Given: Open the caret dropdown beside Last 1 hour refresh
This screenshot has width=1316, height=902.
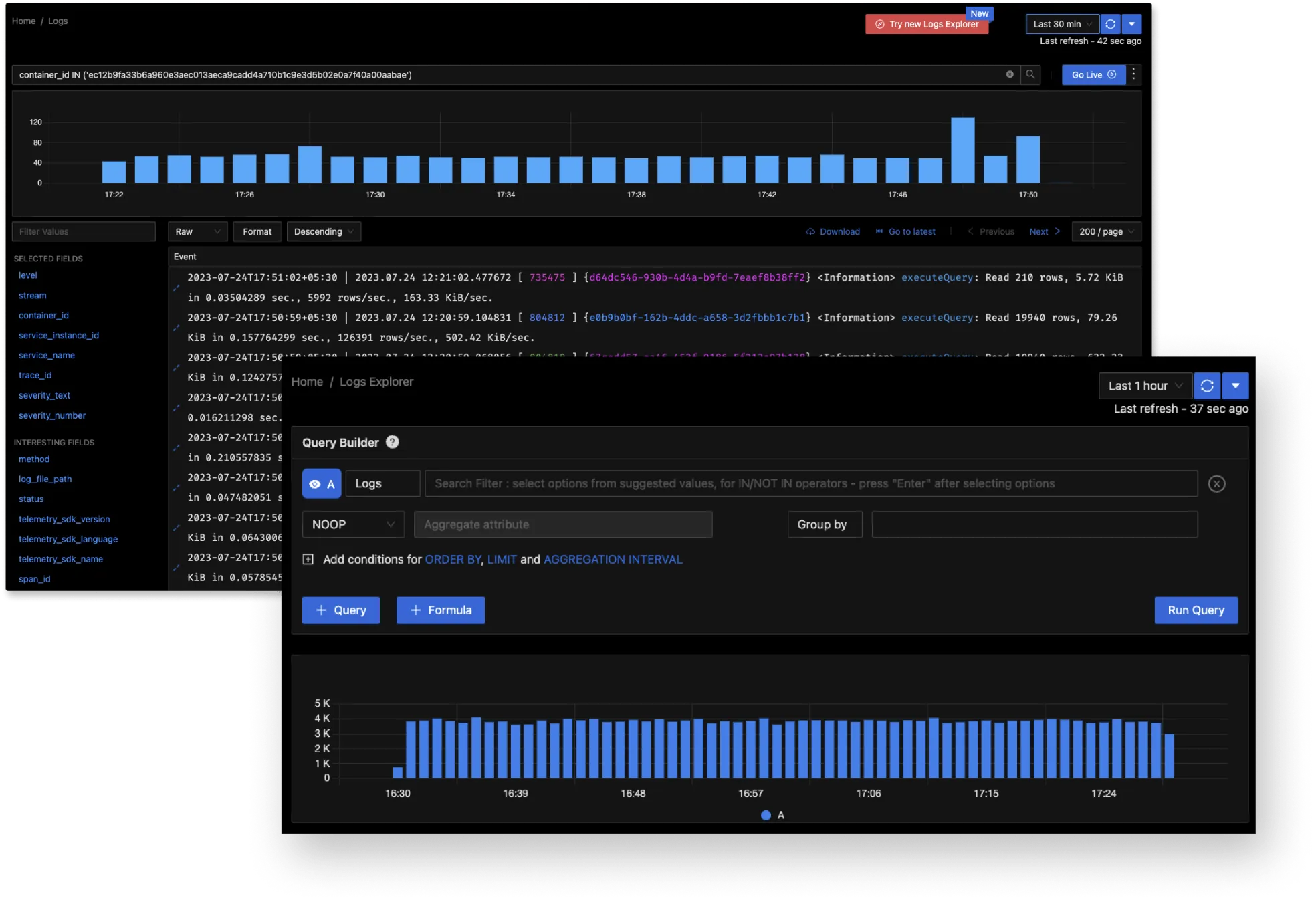Looking at the screenshot, I should coord(1236,386).
